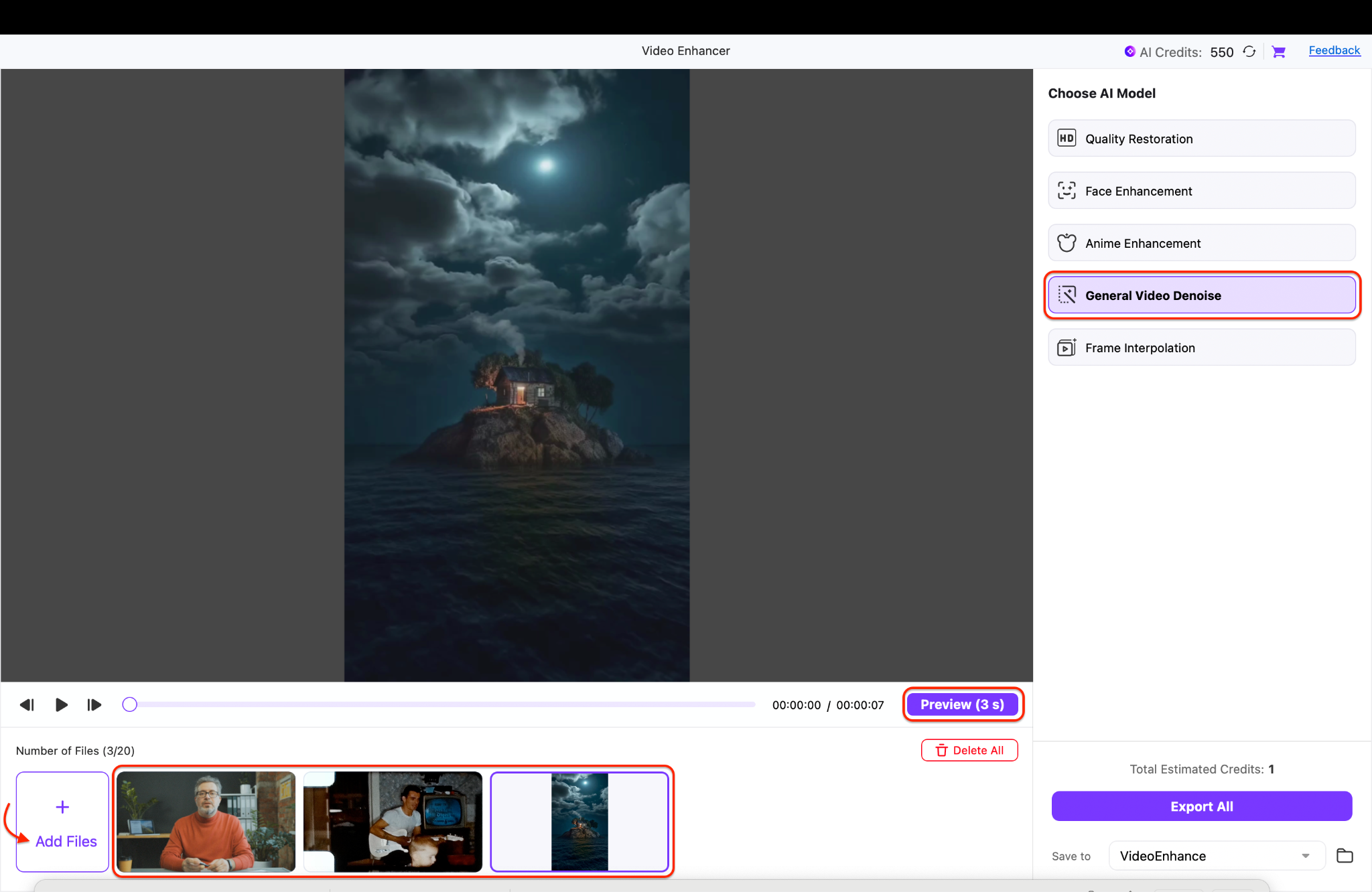Click the AI Credits gem icon
The image size is (1372, 892).
click(1129, 52)
